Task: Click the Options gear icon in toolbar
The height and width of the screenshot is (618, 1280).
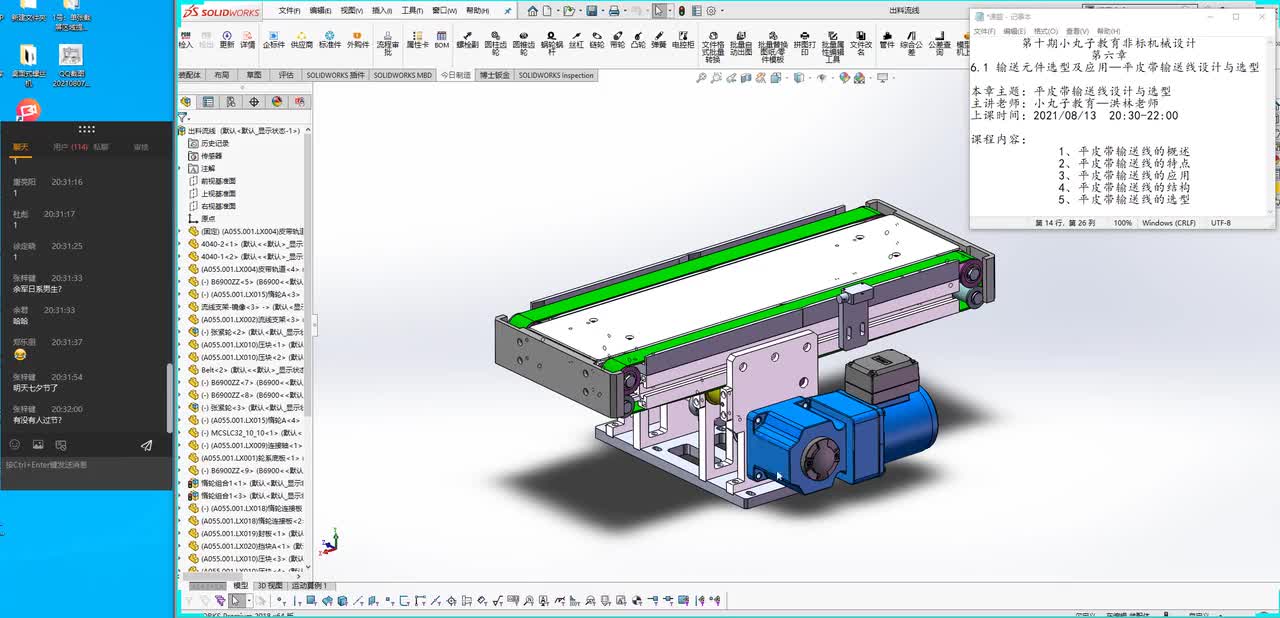Action: pyautogui.click(x=712, y=11)
